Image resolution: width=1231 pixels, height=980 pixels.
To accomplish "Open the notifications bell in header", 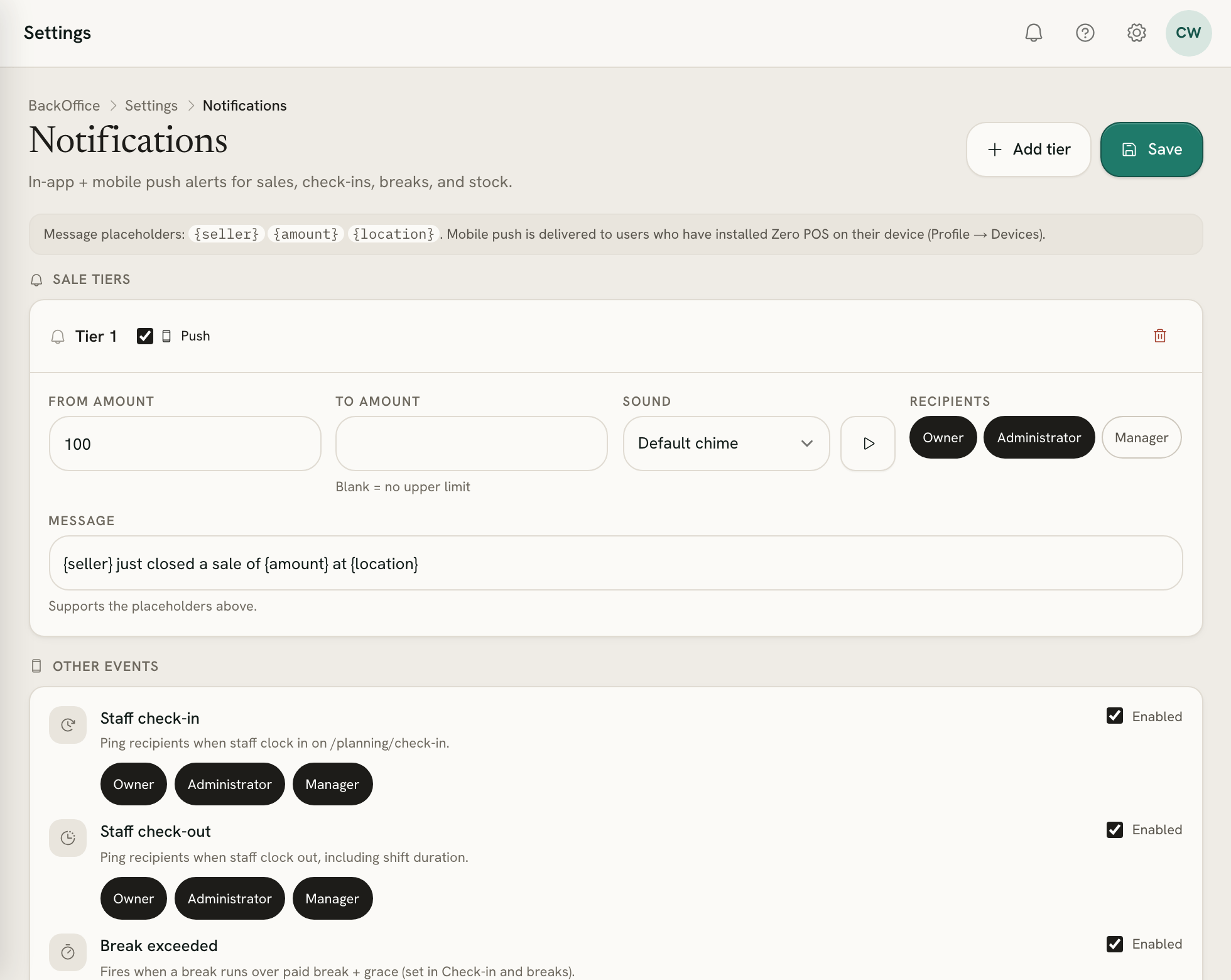I will coord(1033,33).
